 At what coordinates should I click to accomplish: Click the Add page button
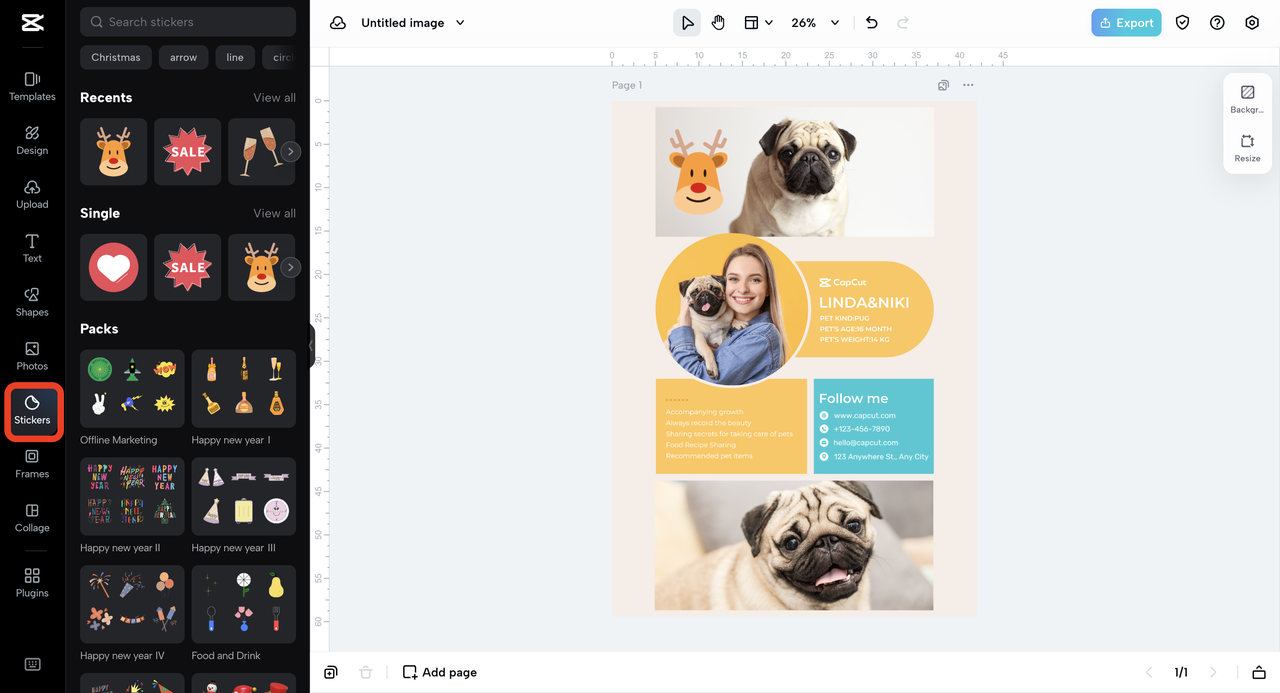(440, 673)
